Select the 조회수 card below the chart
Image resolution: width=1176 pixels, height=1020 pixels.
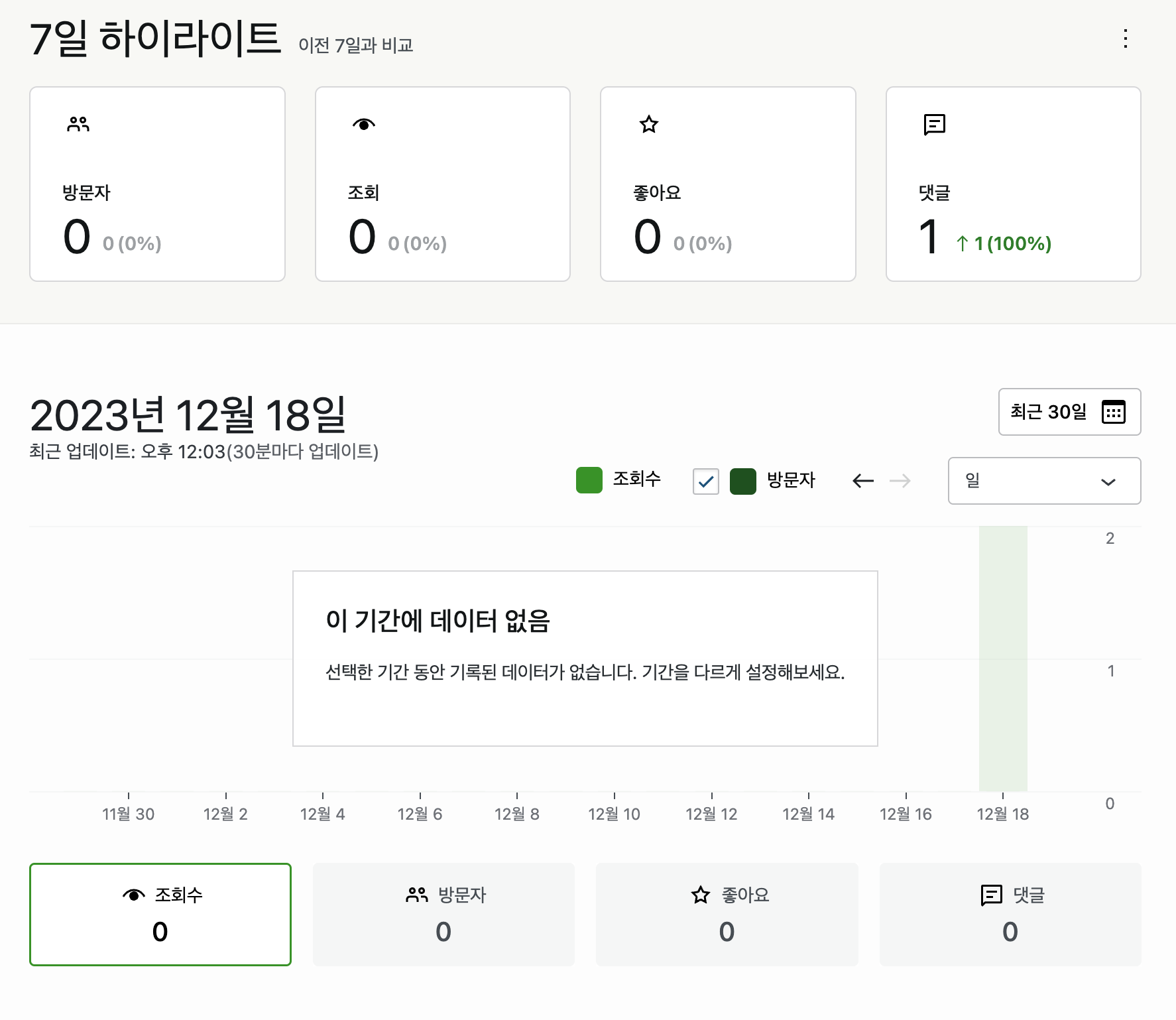tap(160, 914)
